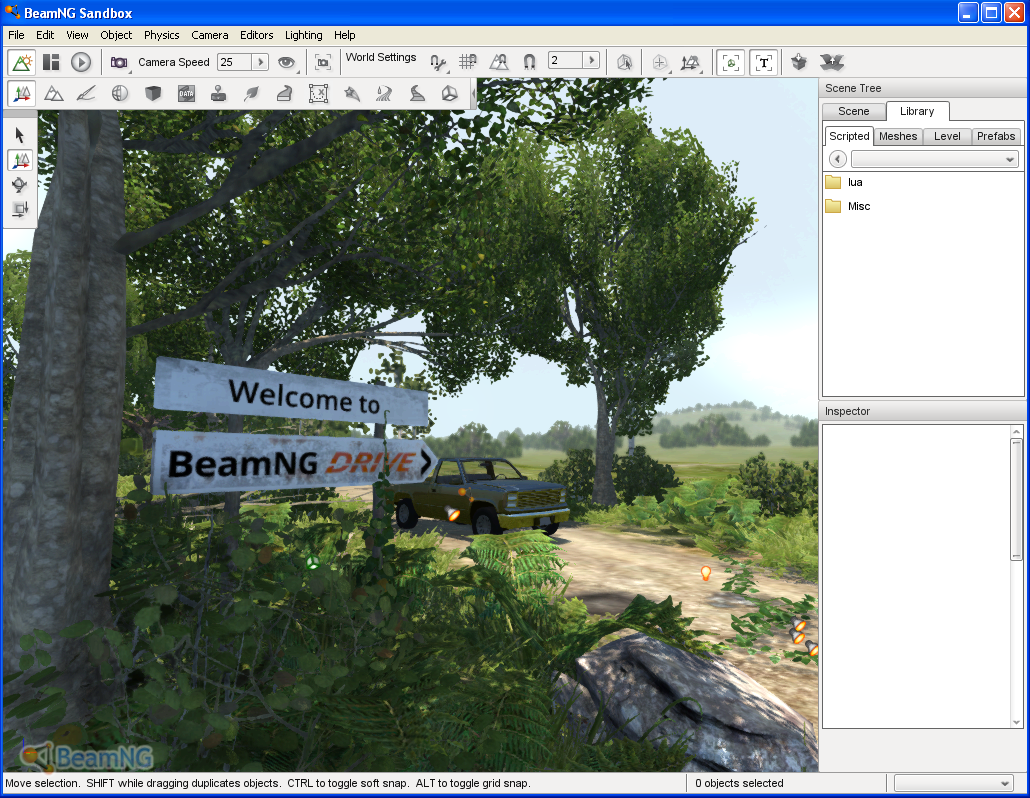Screen dimensions: 1030x798
Task: Open the Lighting menu
Action: [303, 35]
